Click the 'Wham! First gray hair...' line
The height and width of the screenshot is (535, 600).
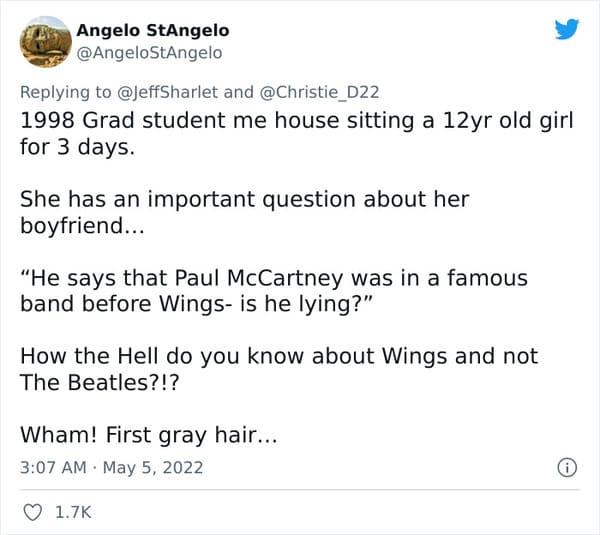coord(148,435)
